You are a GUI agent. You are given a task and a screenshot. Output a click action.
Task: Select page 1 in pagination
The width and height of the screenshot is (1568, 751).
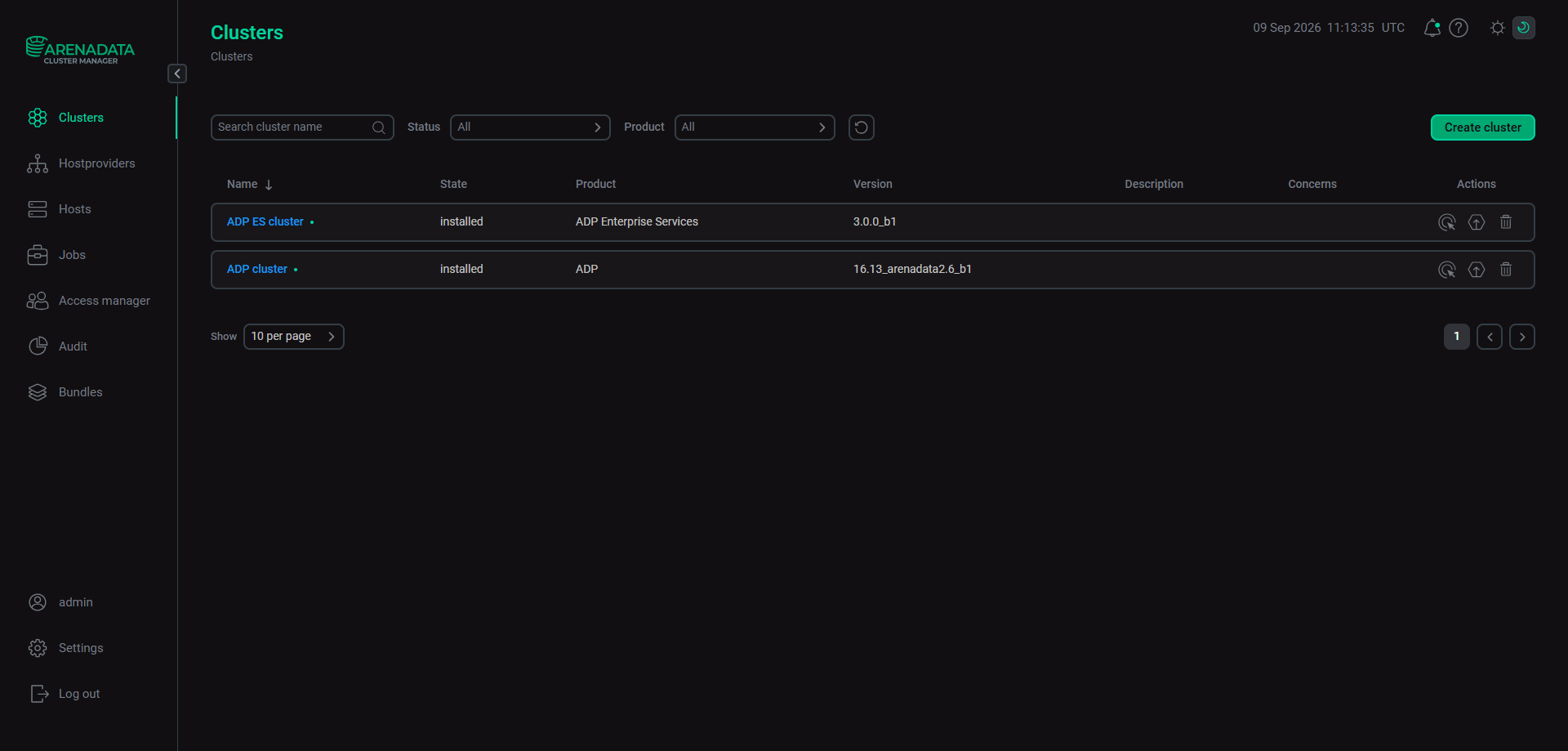tap(1457, 337)
